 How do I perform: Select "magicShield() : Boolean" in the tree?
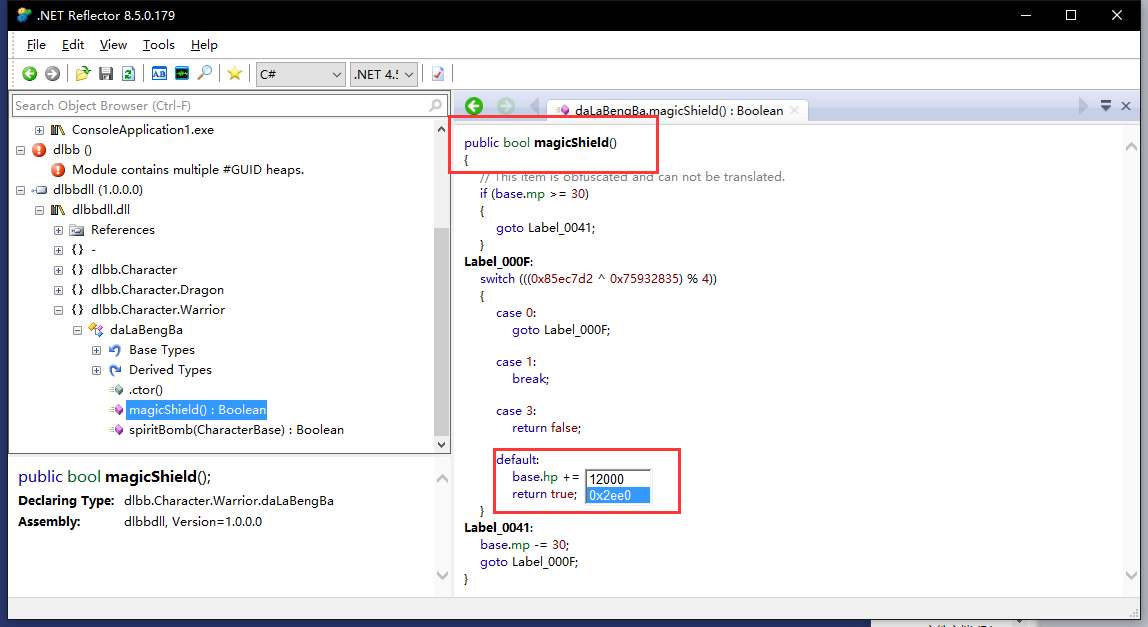(x=197, y=410)
